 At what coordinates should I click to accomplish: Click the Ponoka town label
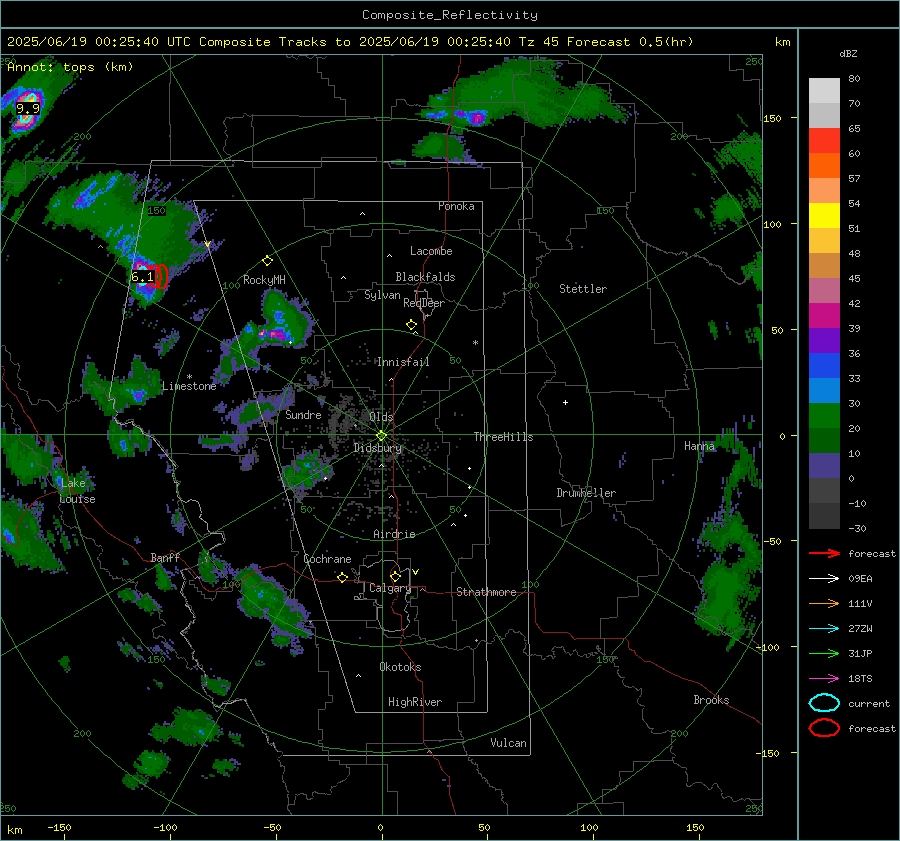pos(456,206)
